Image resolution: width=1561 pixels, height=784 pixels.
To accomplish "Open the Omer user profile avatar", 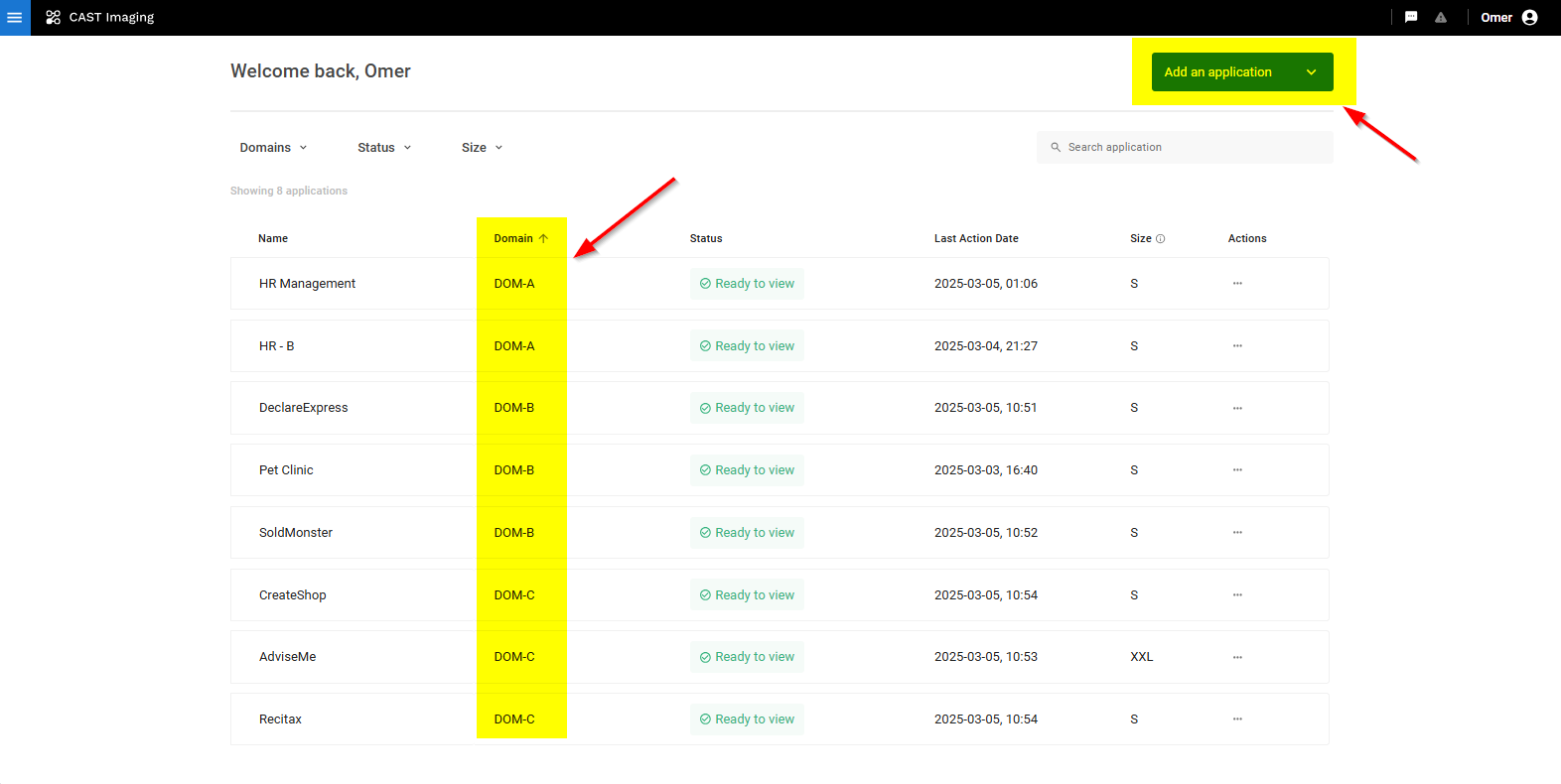I will 1529,18.
